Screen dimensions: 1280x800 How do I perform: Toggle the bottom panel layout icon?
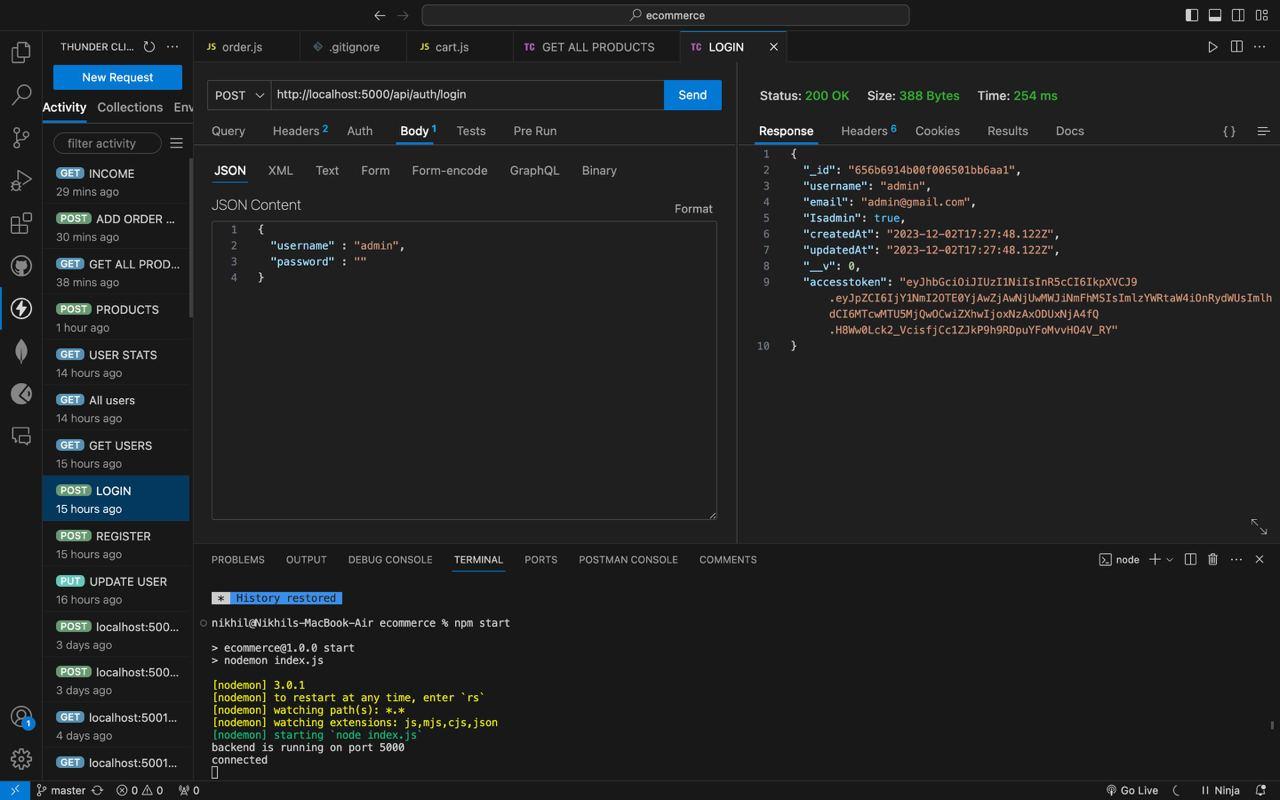click(x=1215, y=15)
